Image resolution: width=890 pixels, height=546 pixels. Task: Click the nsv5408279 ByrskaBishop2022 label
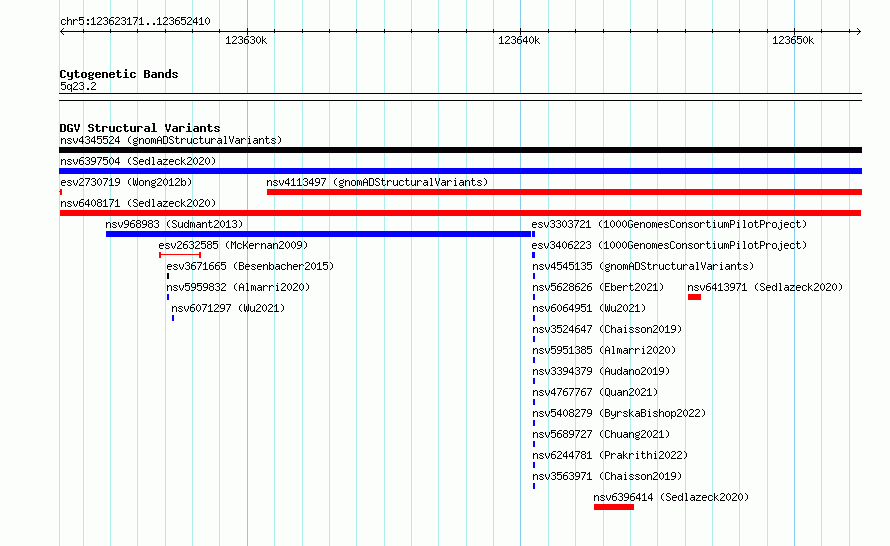click(x=619, y=413)
